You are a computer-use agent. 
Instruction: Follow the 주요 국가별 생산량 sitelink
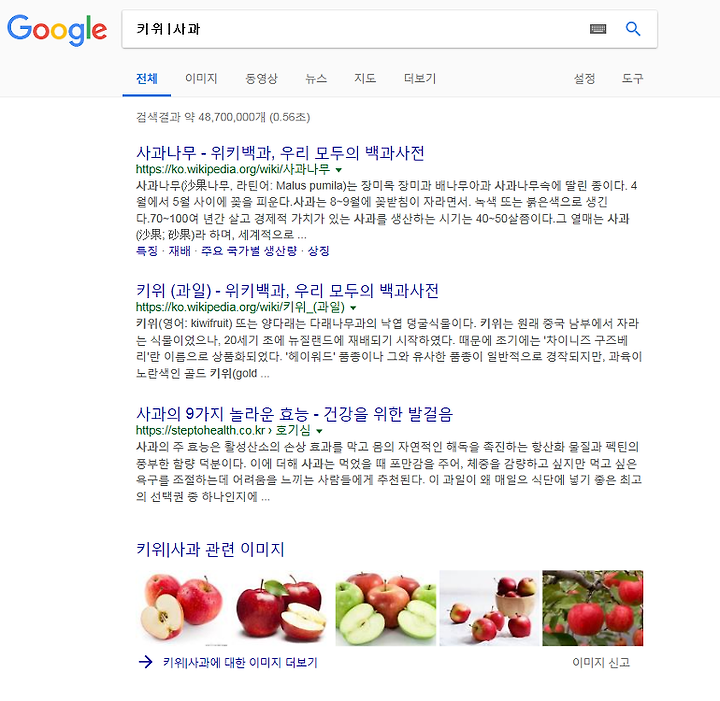pos(249,251)
